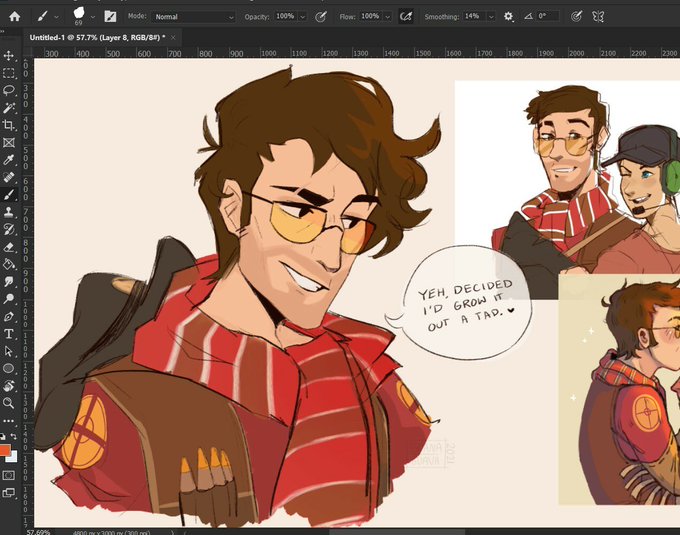
Task: Open the brush tool preset picker
Action: 42,16
